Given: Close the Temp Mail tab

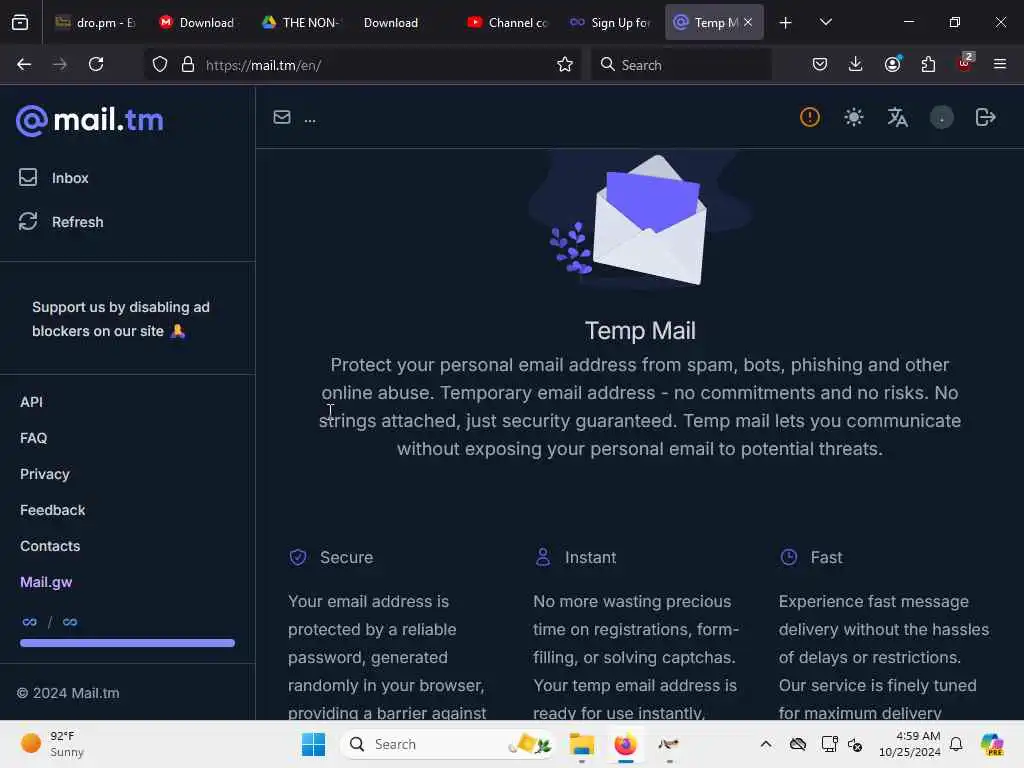Looking at the screenshot, I should [x=748, y=23].
